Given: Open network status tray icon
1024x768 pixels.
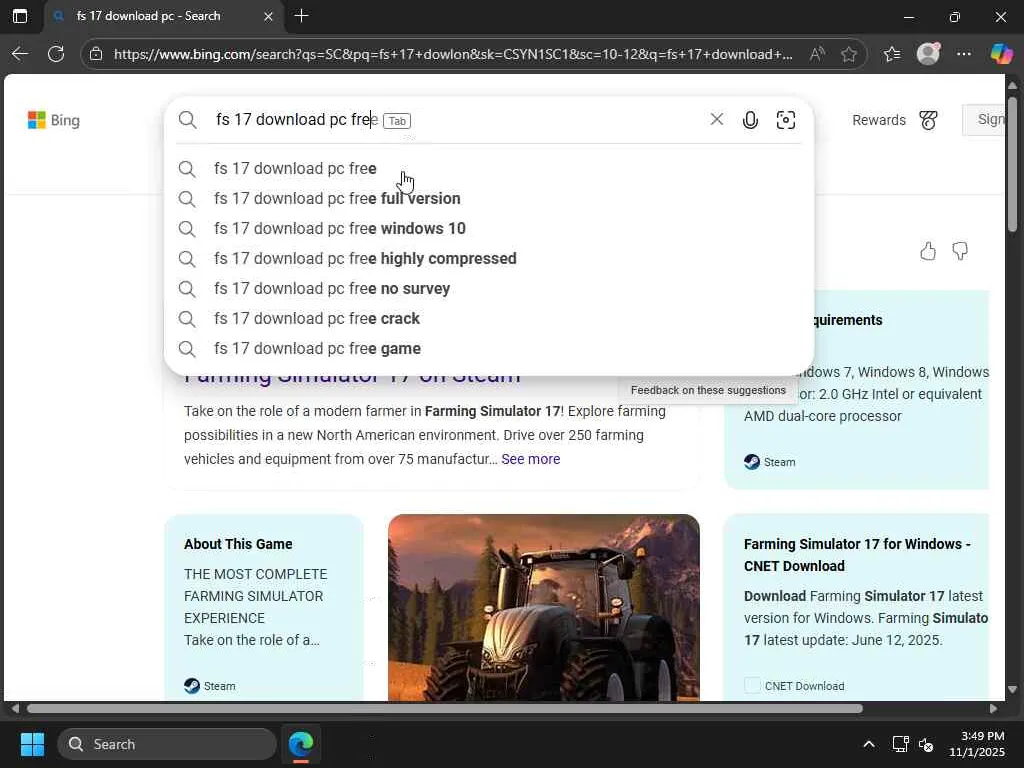Looking at the screenshot, I should point(901,744).
